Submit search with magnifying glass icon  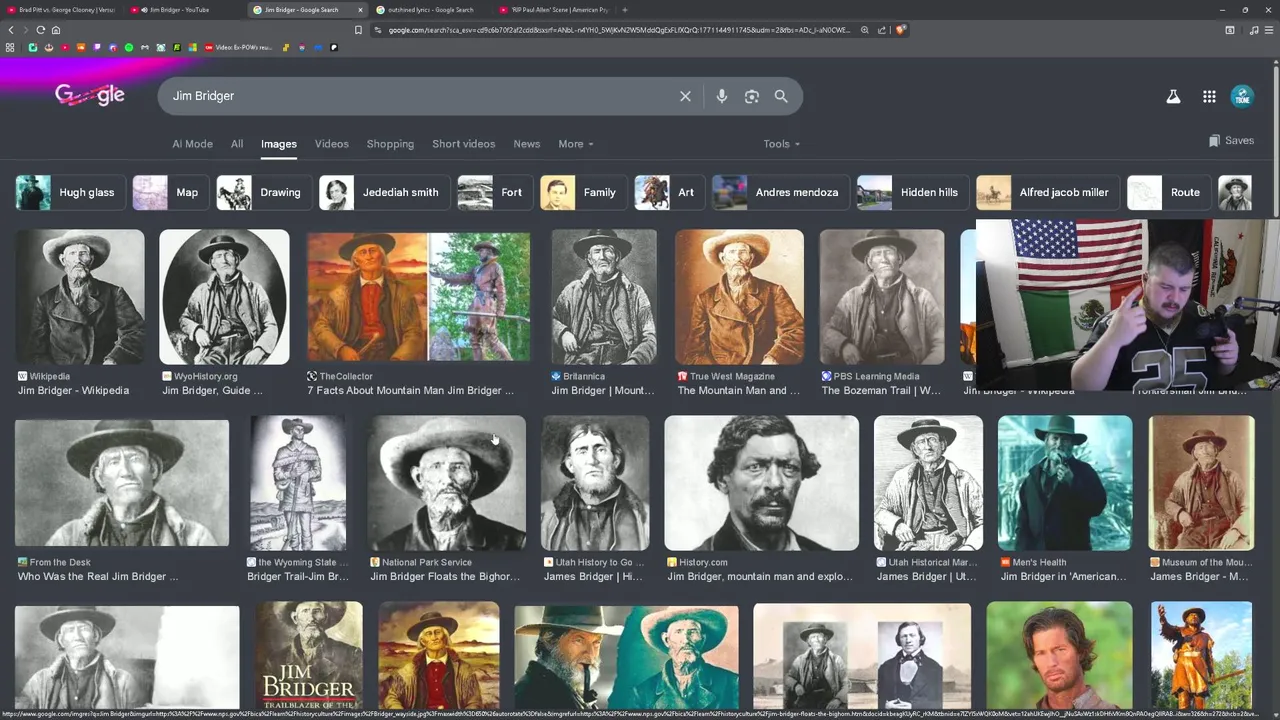click(781, 96)
